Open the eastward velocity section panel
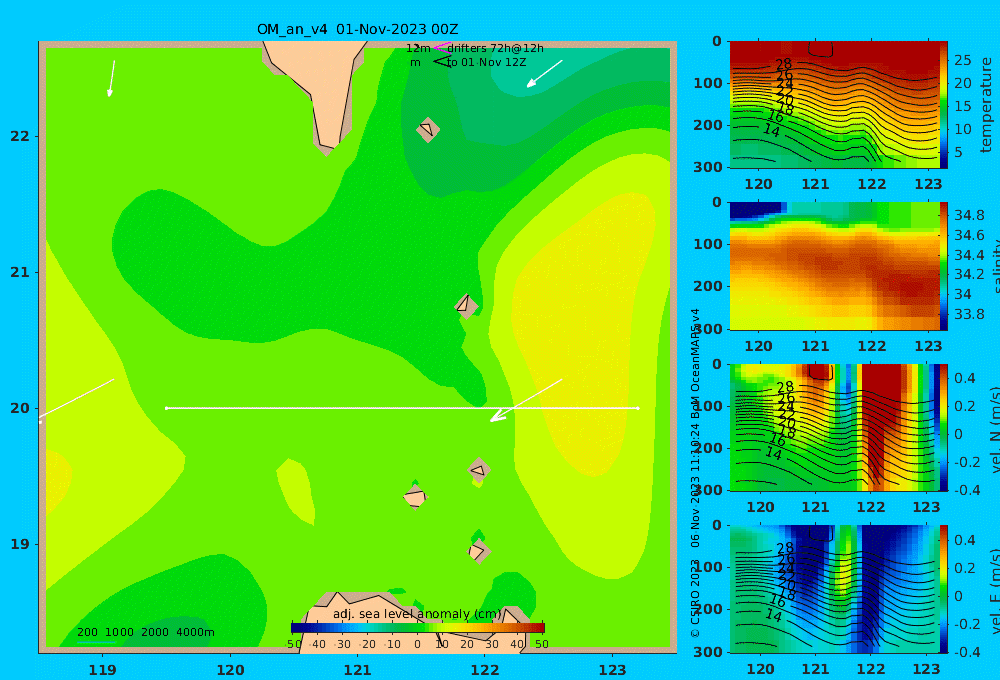Viewport: 1000px width, 680px height. tap(834, 589)
